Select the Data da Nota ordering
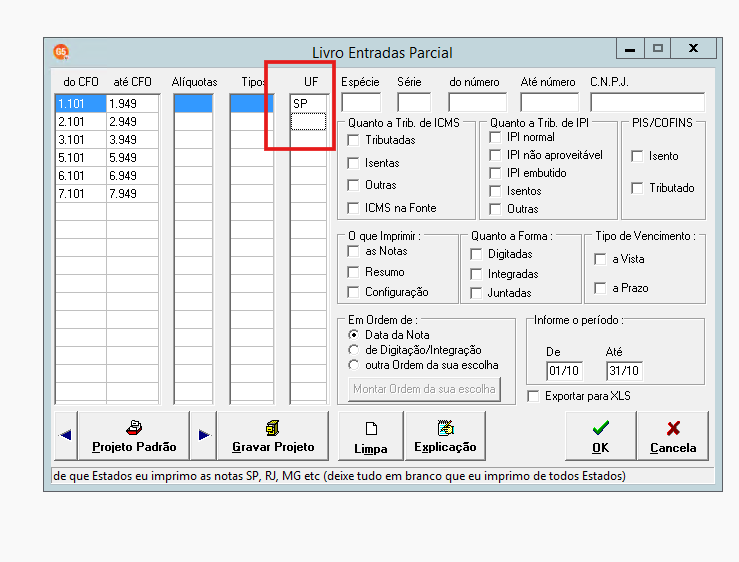 pos(353,335)
